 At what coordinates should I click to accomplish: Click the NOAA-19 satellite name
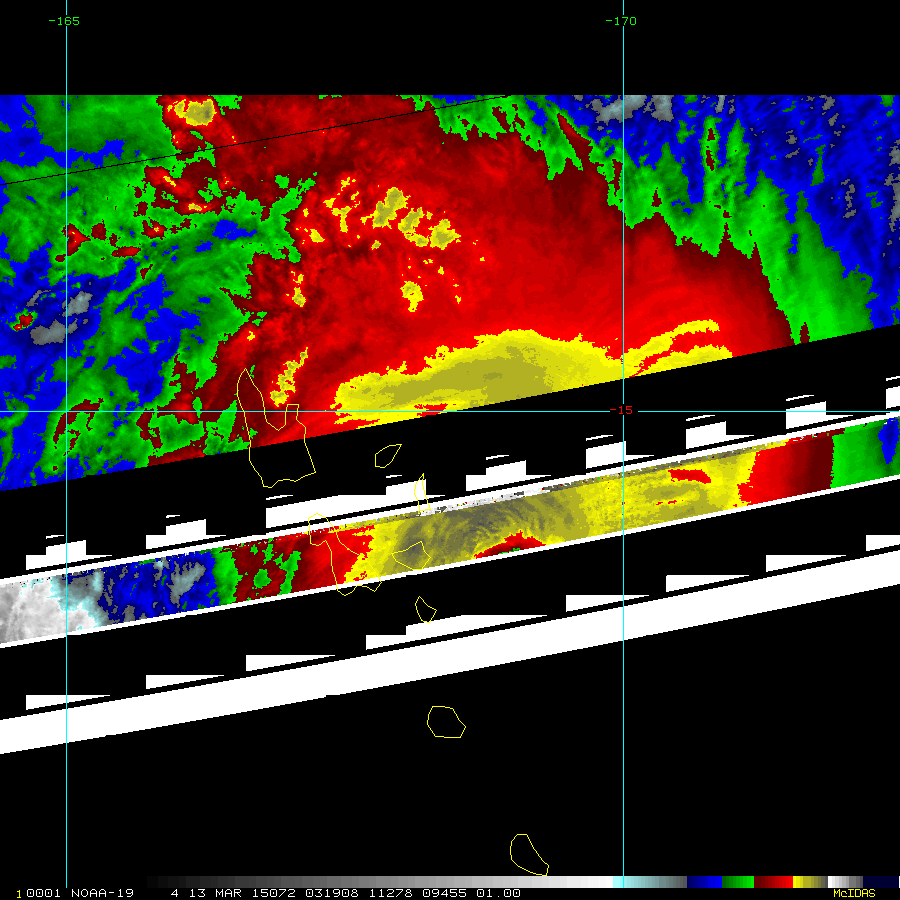pos(102,893)
